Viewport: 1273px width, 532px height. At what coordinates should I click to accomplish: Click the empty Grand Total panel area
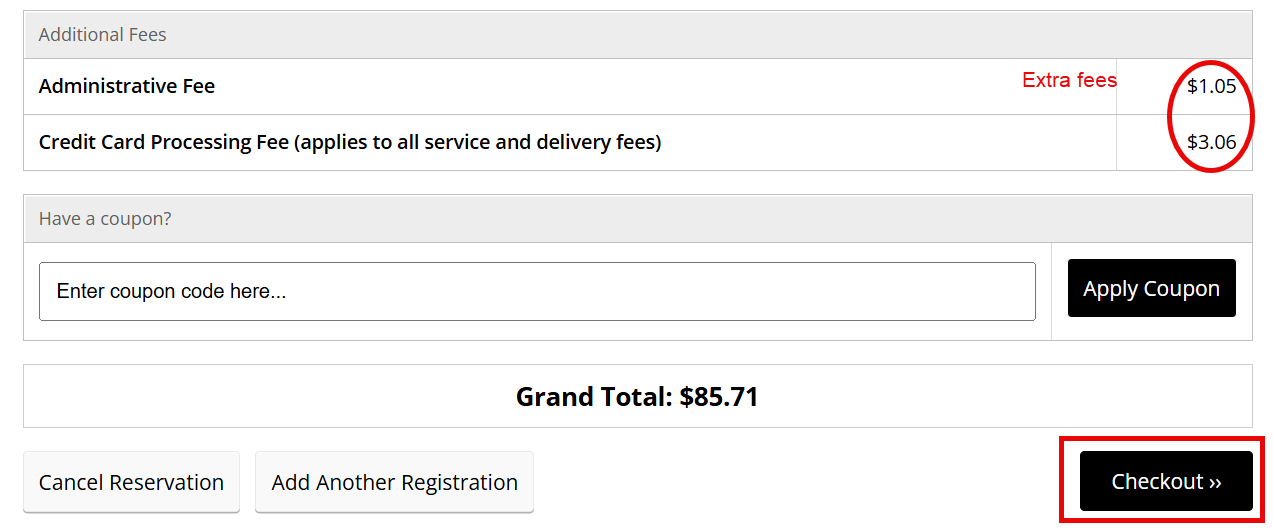(x=1000, y=397)
